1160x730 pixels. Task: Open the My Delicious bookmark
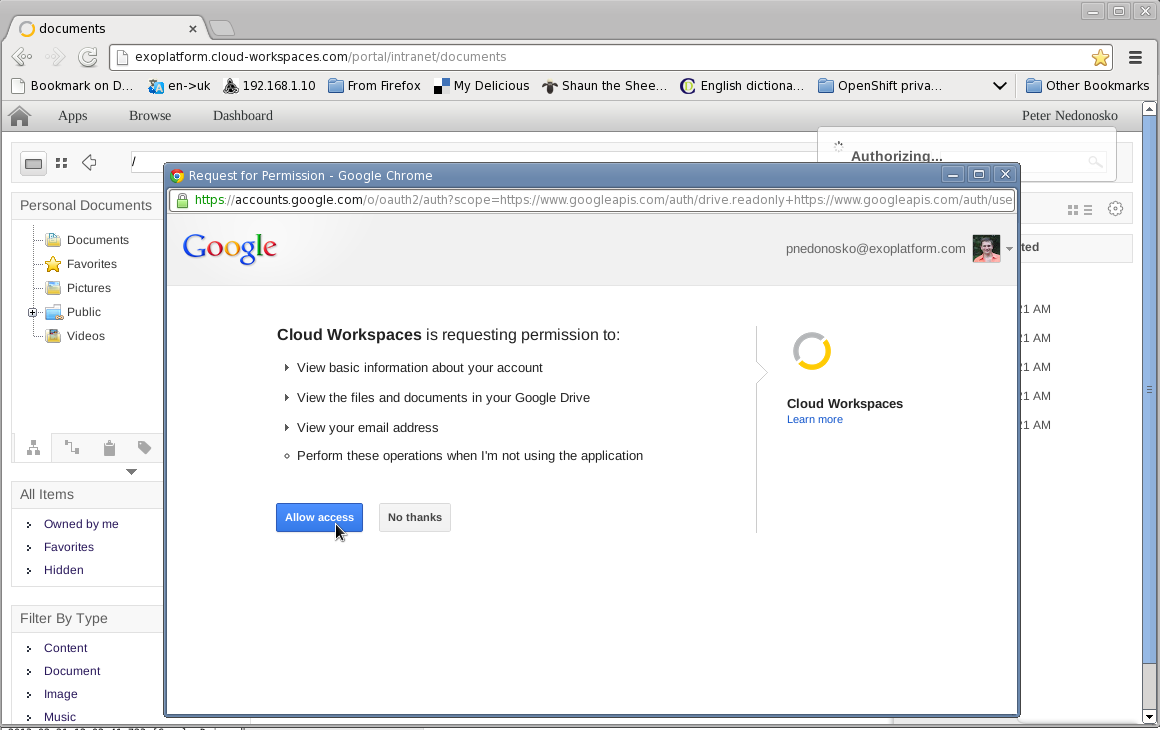pos(482,86)
